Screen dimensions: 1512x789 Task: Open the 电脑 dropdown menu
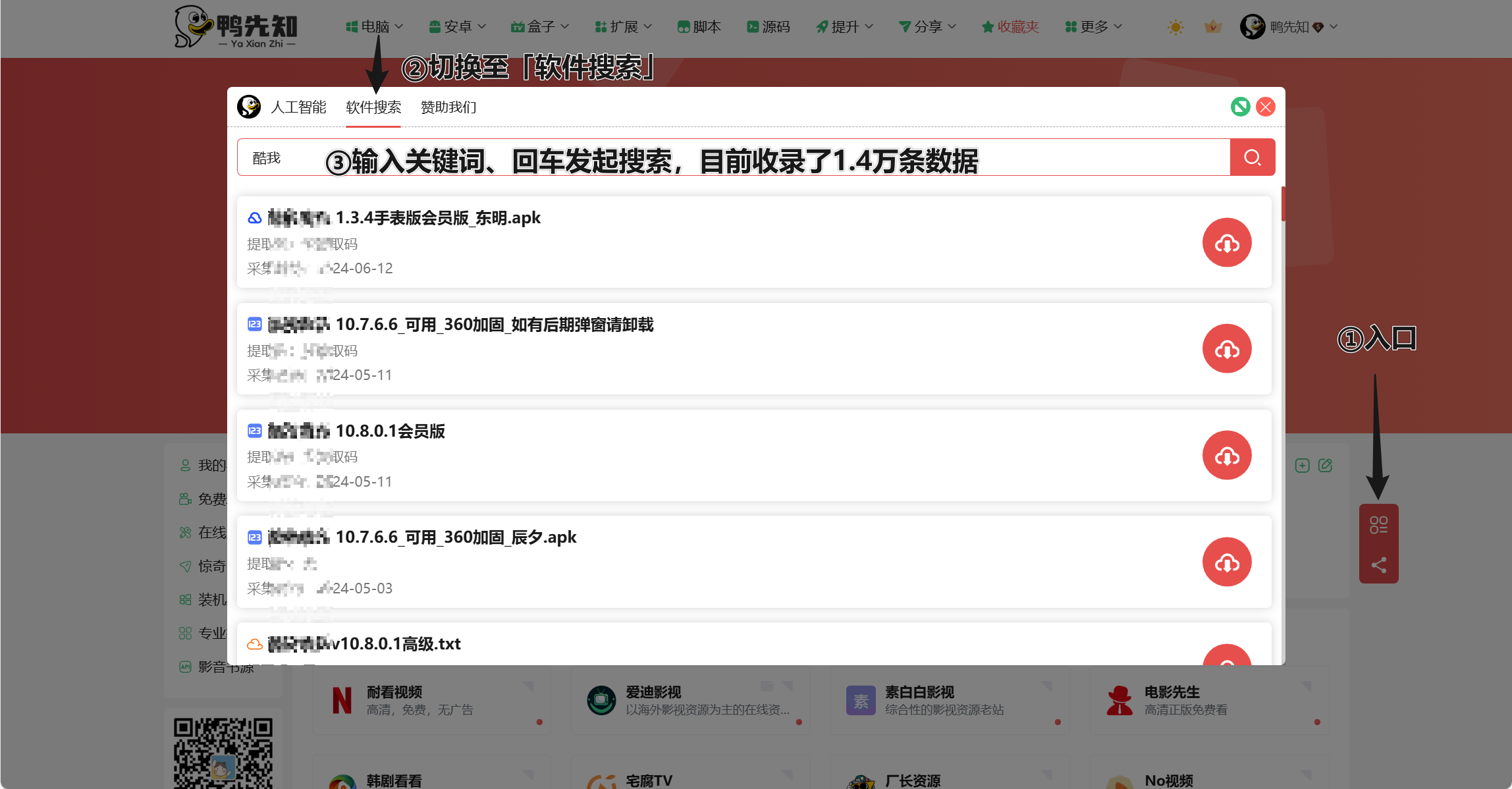[x=374, y=27]
